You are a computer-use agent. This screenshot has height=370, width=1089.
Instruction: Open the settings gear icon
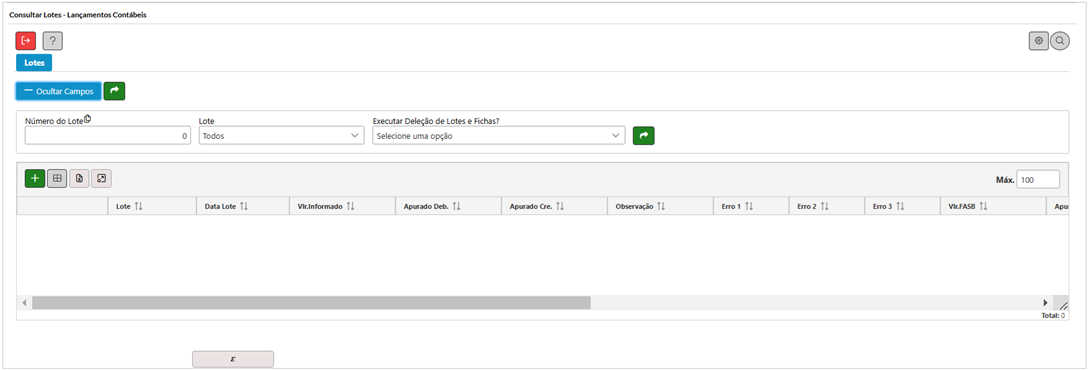tap(1038, 41)
